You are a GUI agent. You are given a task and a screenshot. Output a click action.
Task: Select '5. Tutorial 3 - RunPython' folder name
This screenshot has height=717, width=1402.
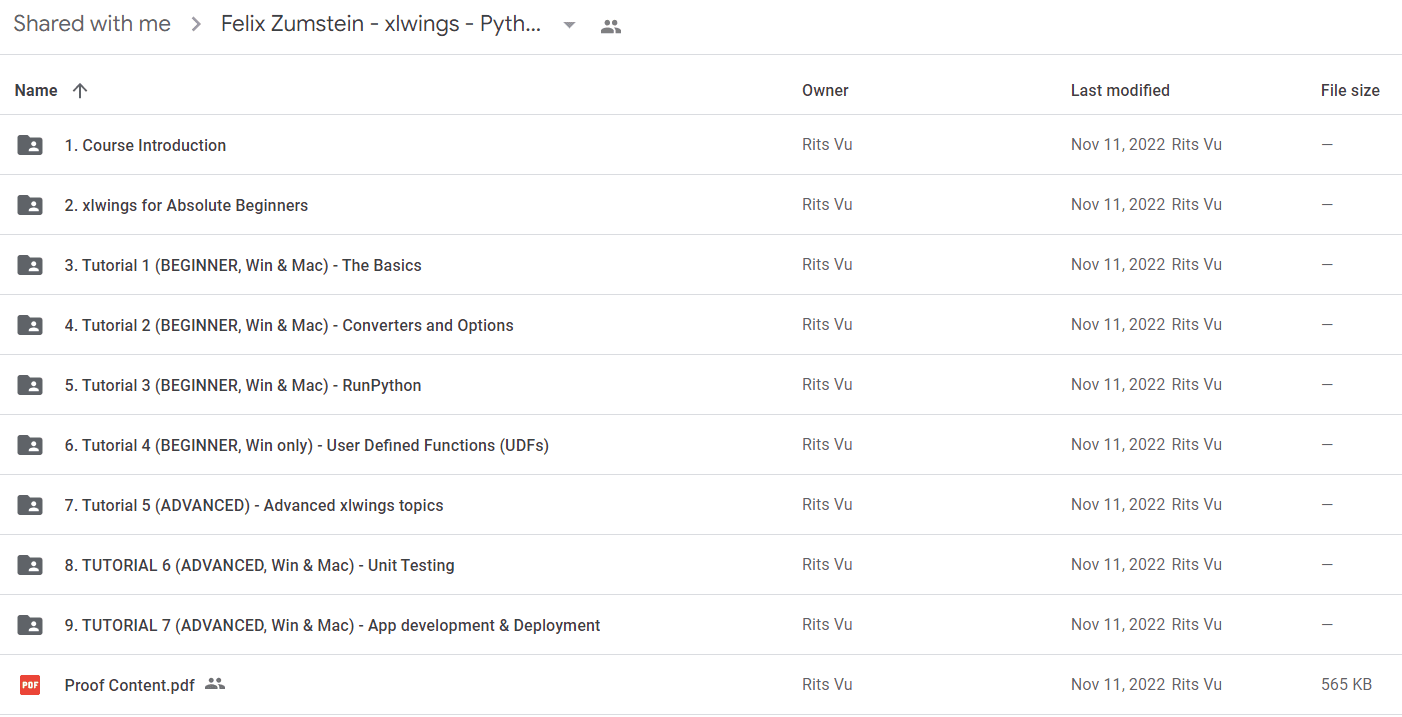[243, 385]
